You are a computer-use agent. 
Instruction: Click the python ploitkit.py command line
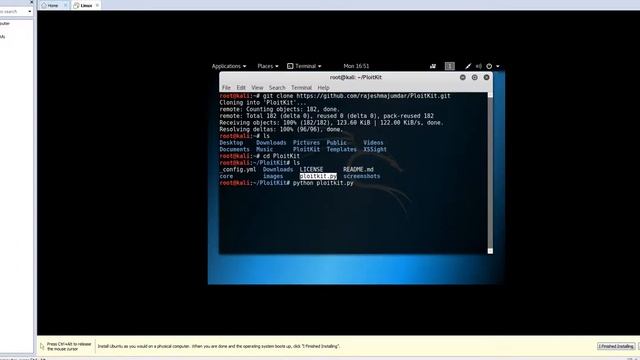323,183
